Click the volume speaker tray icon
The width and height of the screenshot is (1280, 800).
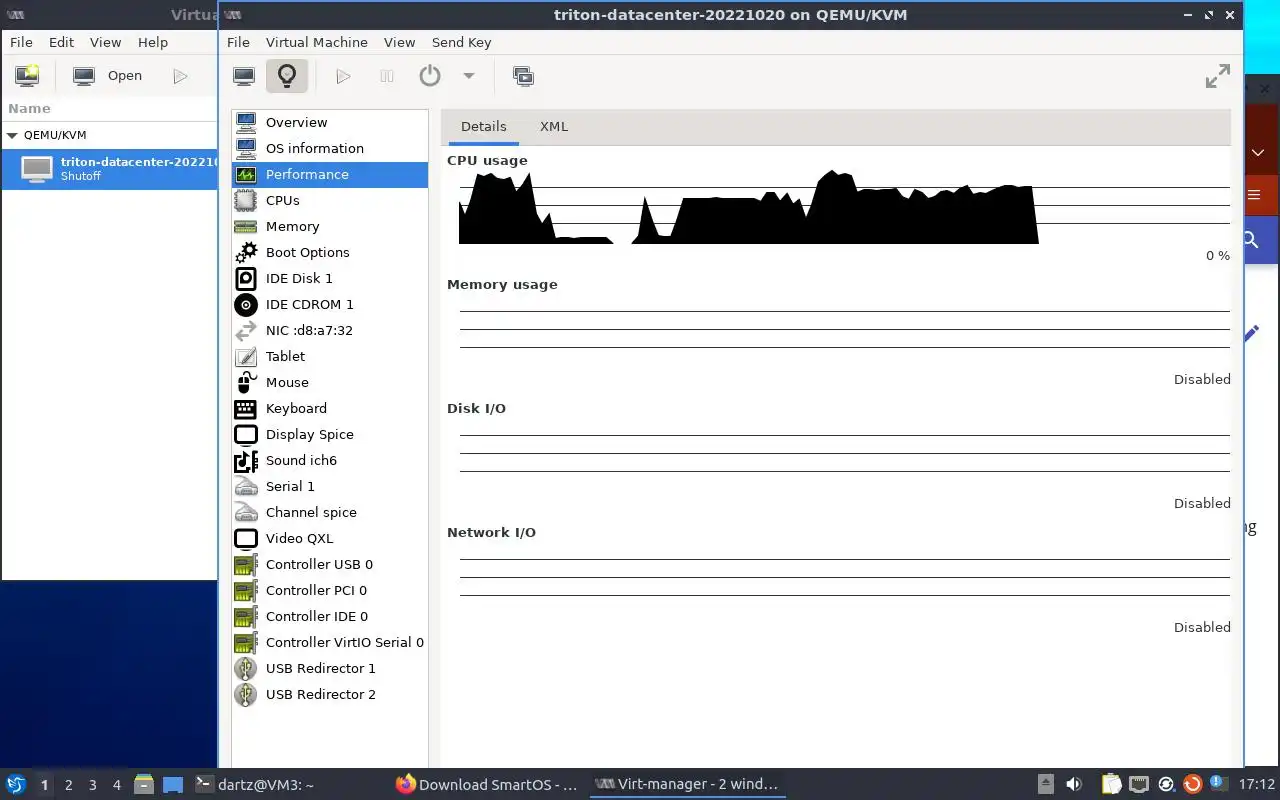(x=1074, y=785)
